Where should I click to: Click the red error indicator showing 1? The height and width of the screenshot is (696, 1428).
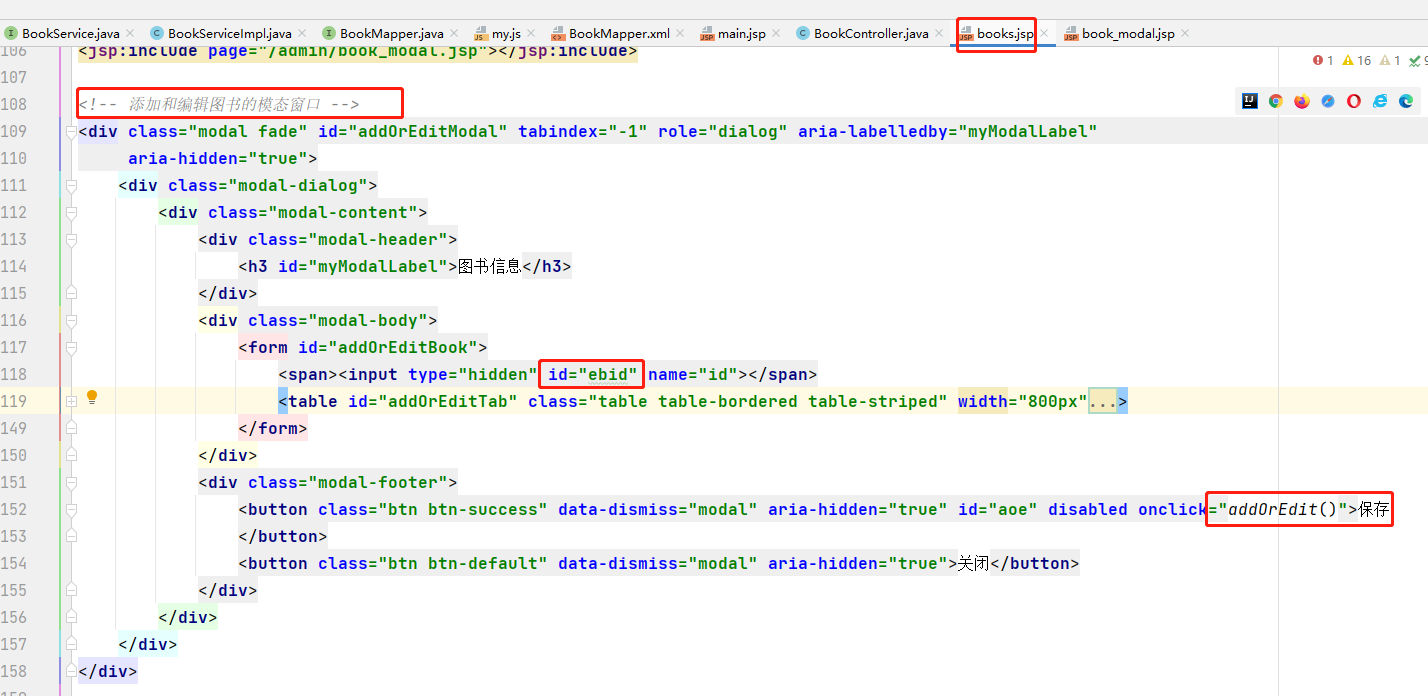point(1323,60)
